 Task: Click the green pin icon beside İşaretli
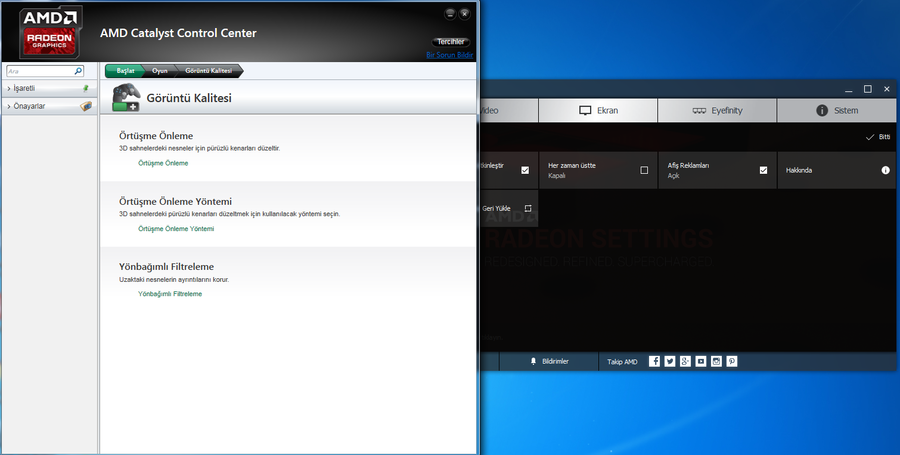pos(86,88)
